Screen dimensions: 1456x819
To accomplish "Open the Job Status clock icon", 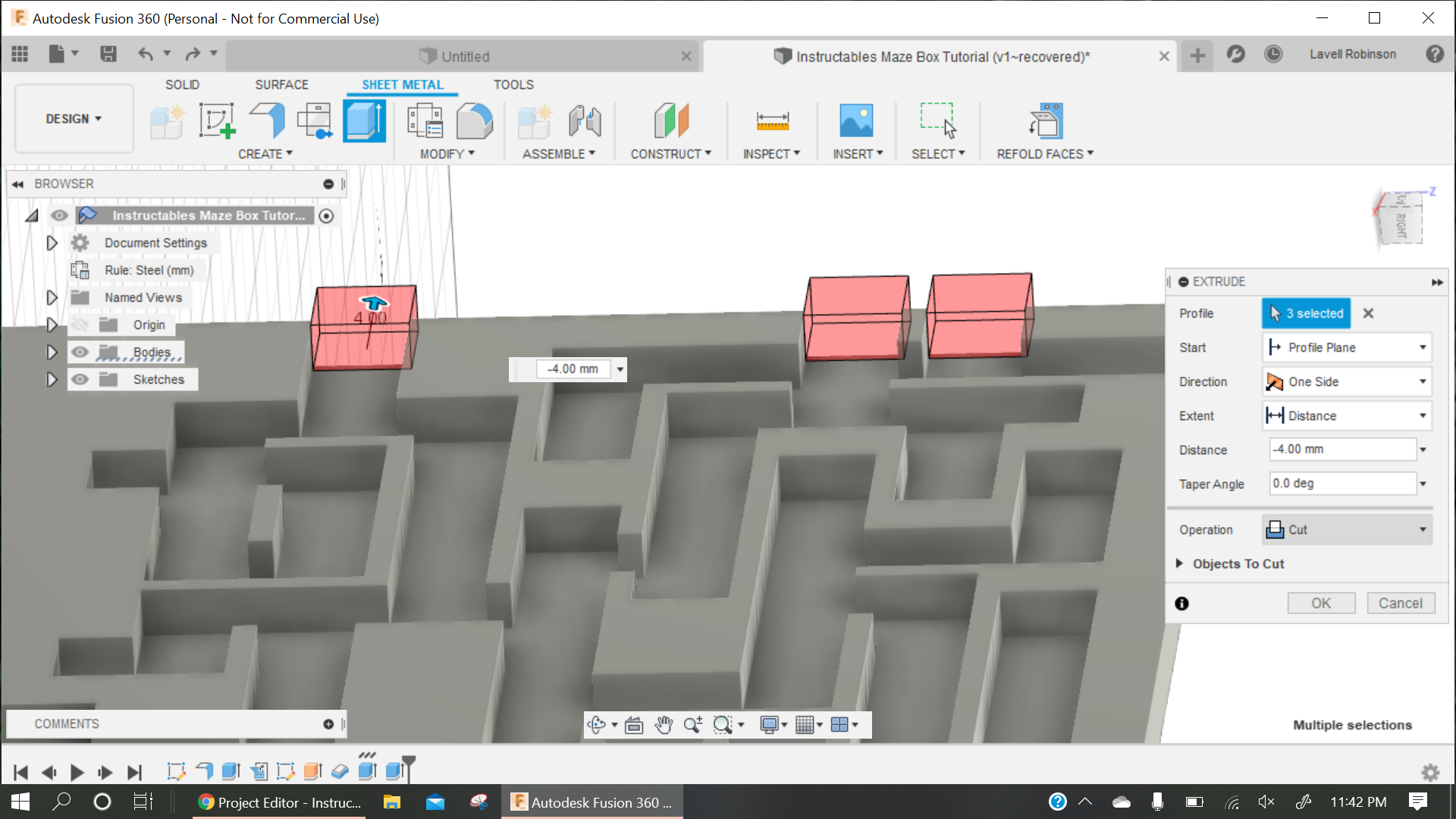I will (x=1273, y=54).
